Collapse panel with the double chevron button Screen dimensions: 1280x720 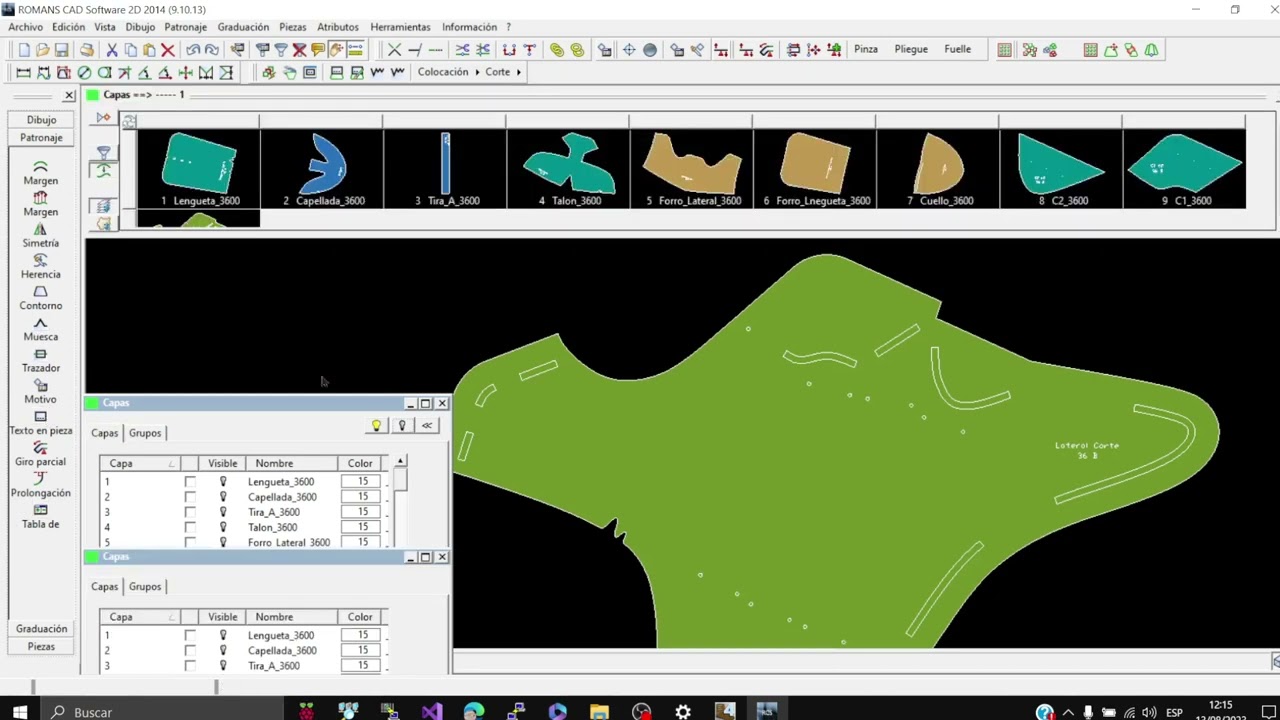[427, 426]
